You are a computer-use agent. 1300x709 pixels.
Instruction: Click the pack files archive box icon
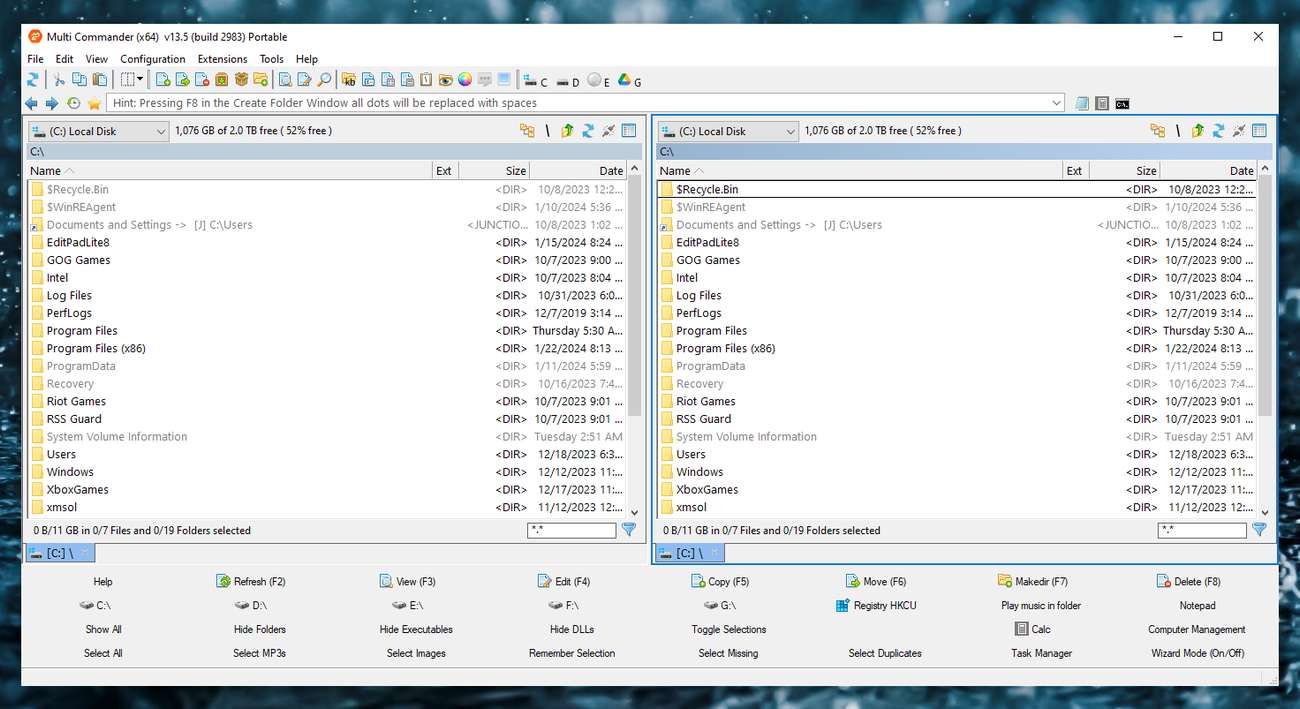pyautogui.click(x=222, y=80)
